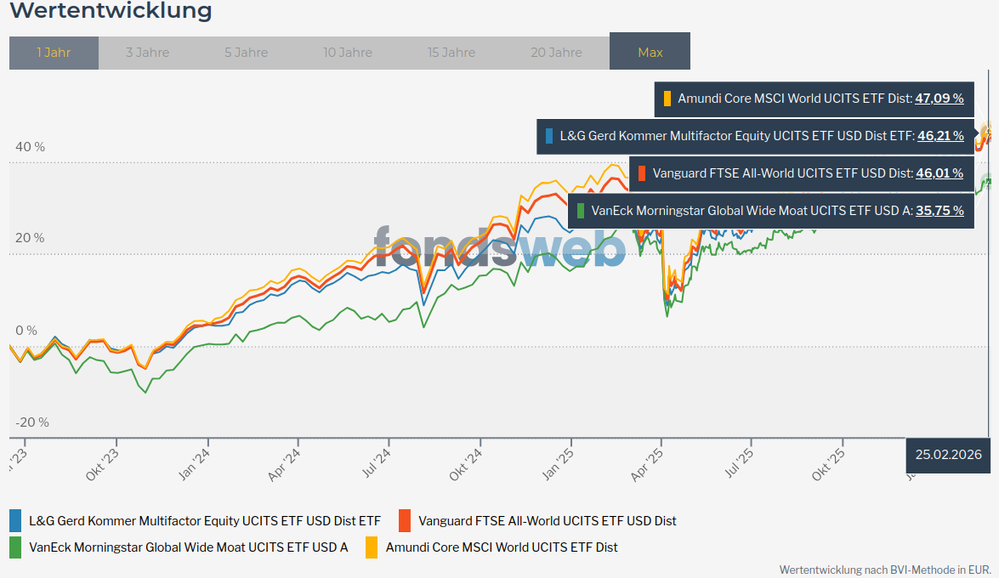Screen dimensions: 999x578
Task: Click the Jan '24 axis label
Action: (x=194, y=464)
